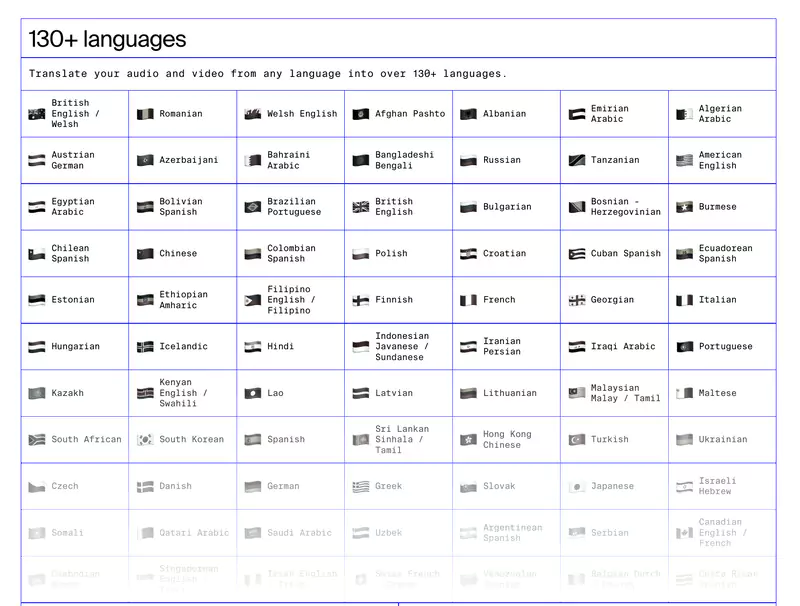Select the South Korean flag icon
The height and width of the screenshot is (606, 800).
(145, 439)
